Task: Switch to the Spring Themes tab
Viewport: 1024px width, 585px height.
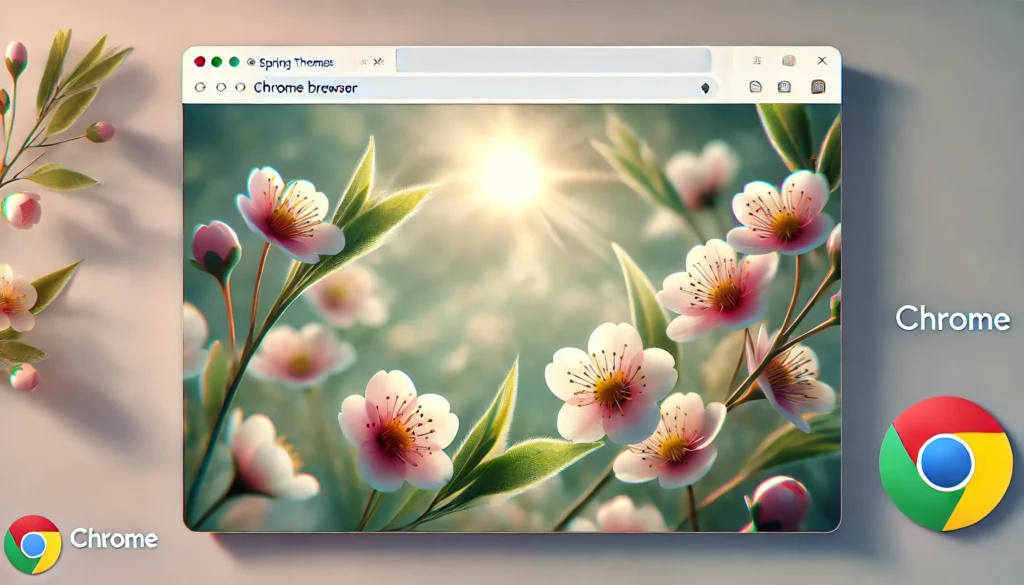Action: click(298, 61)
